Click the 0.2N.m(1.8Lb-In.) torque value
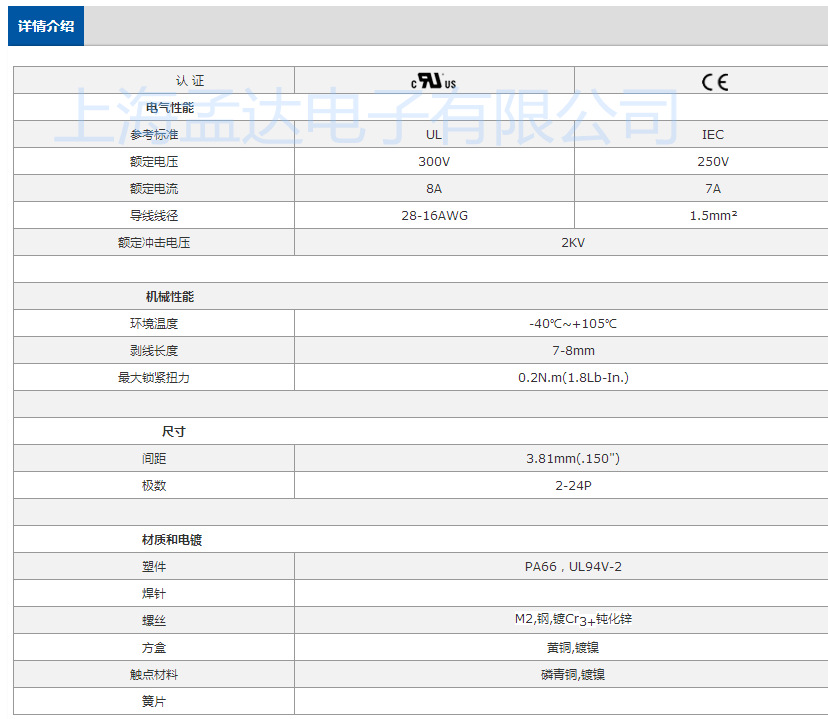Viewport: 828px width, 719px height. (573, 377)
